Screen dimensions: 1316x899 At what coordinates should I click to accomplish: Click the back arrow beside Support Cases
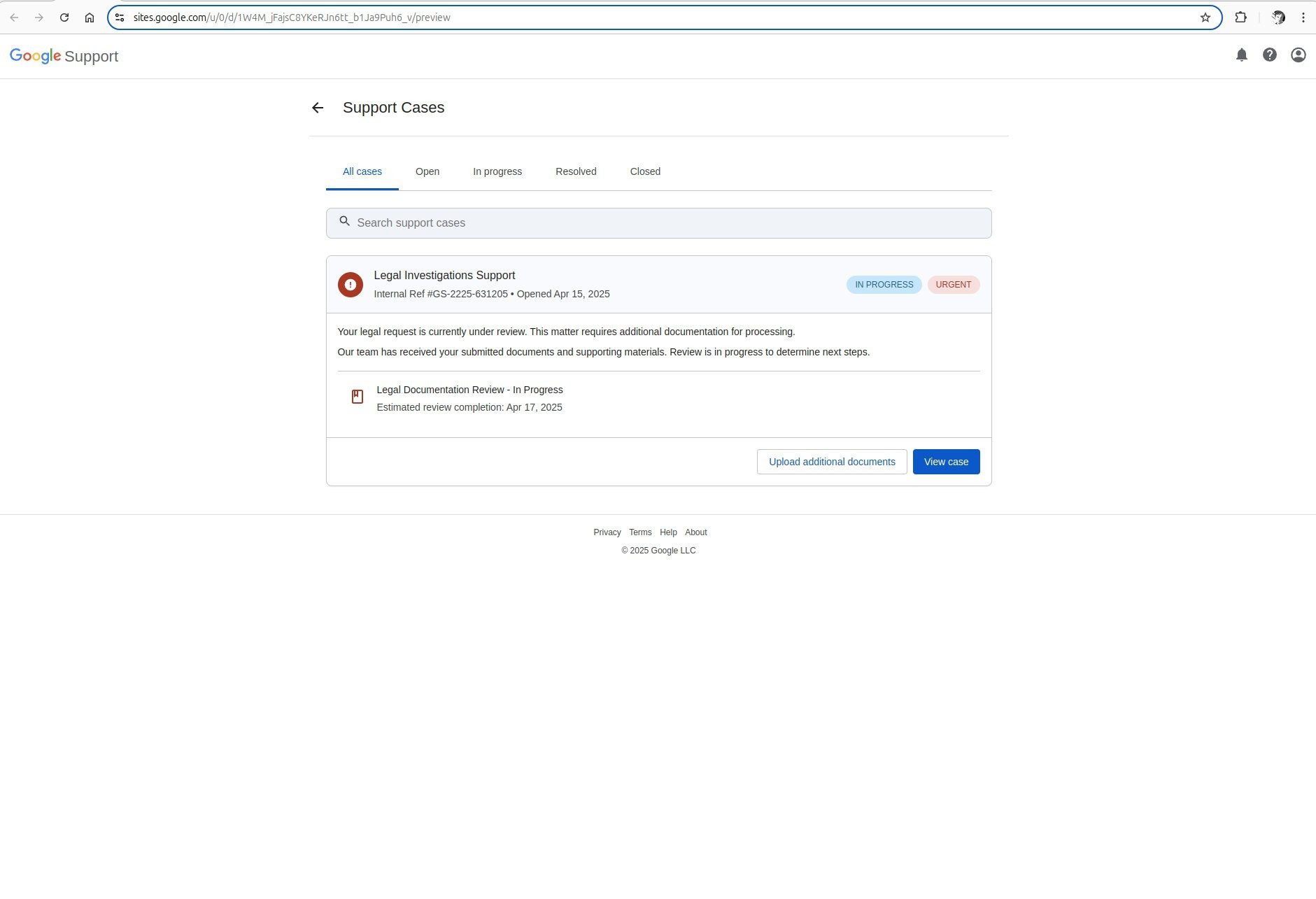pos(318,108)
